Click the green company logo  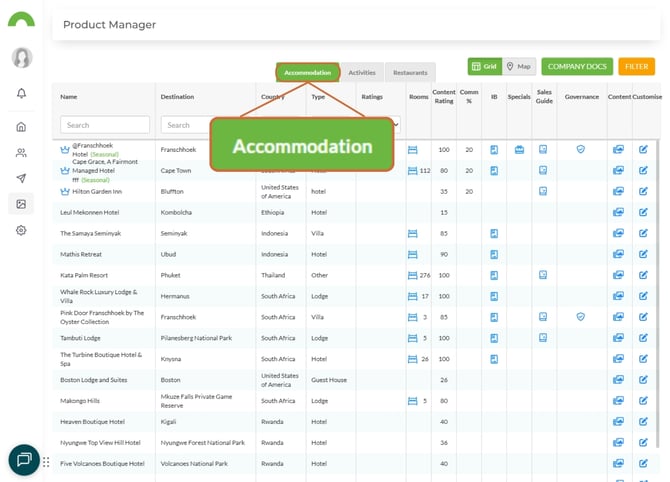[x=21, y=19]
